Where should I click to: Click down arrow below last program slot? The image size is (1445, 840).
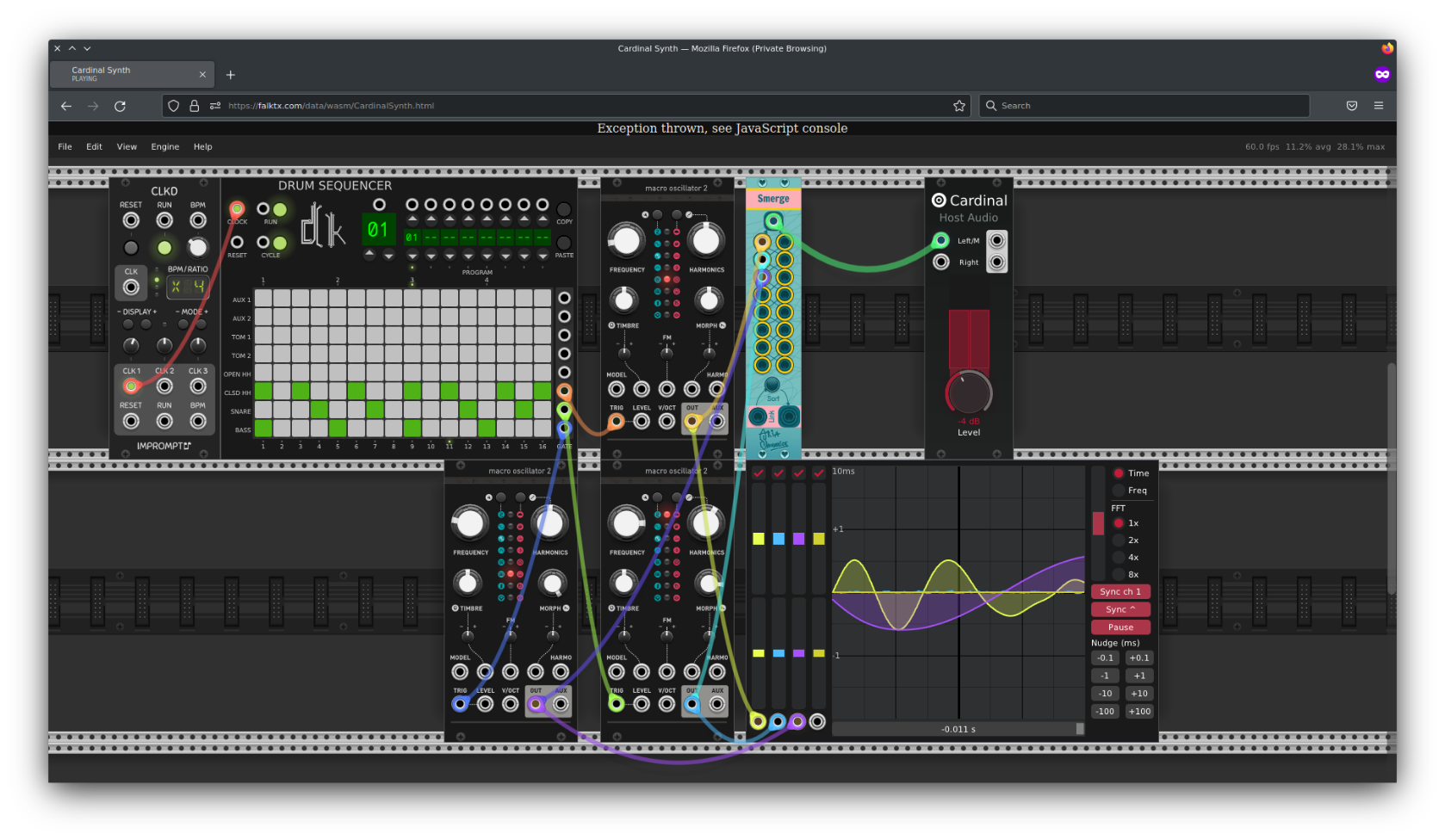543,255
